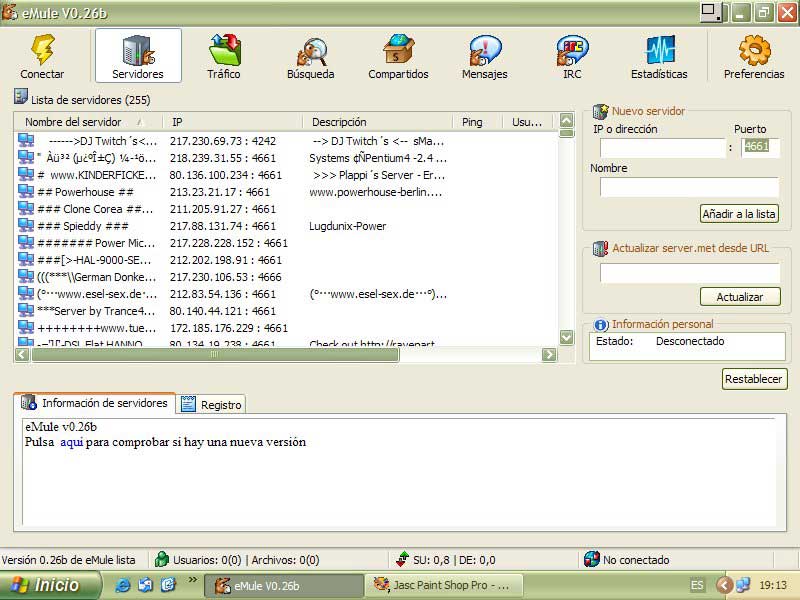Expand the quick launch chevron
This screenshot has height=600, width=800.
click(x=192, y=580)
